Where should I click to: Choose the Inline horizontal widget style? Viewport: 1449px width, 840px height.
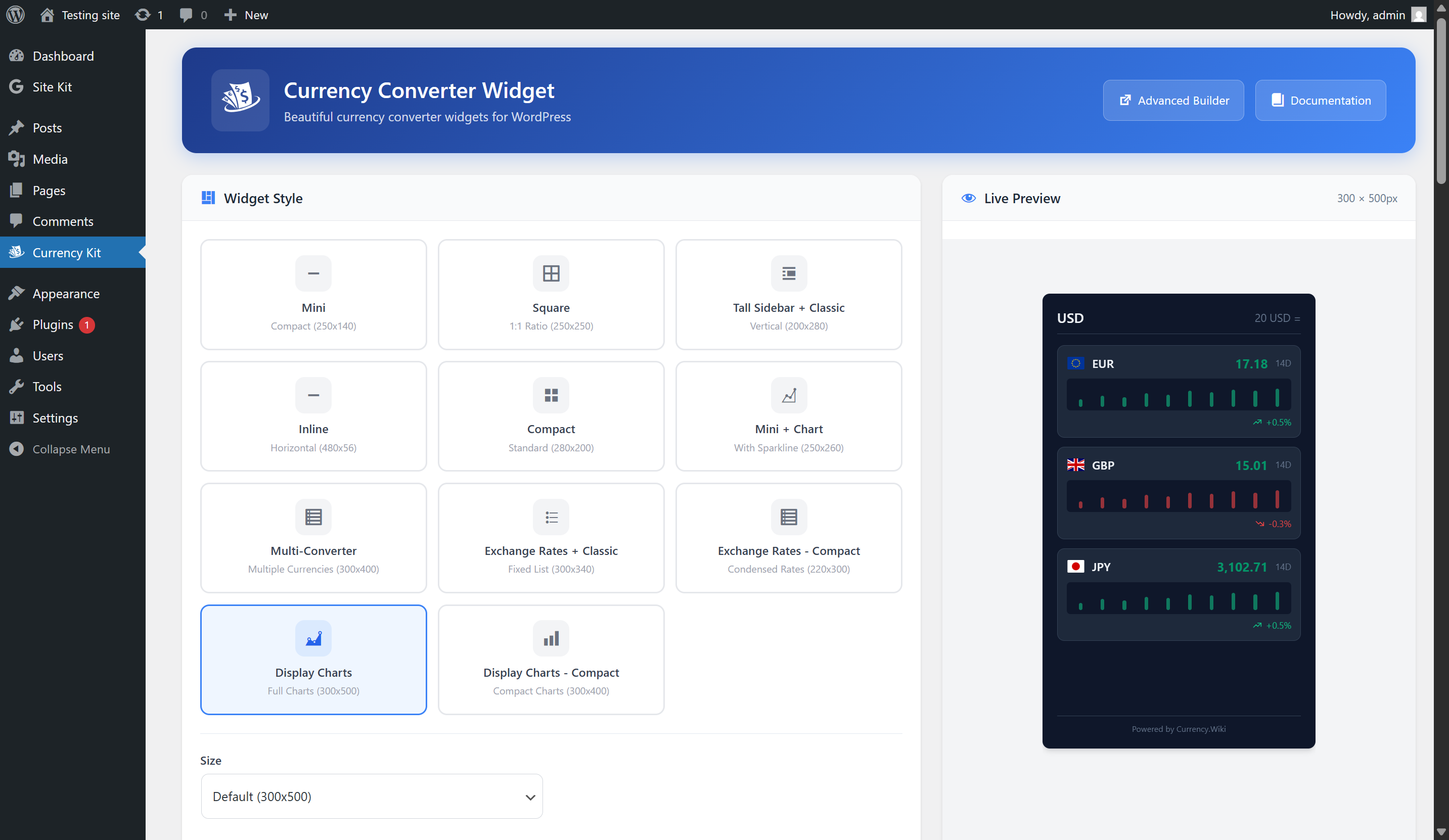coord(313,415)
